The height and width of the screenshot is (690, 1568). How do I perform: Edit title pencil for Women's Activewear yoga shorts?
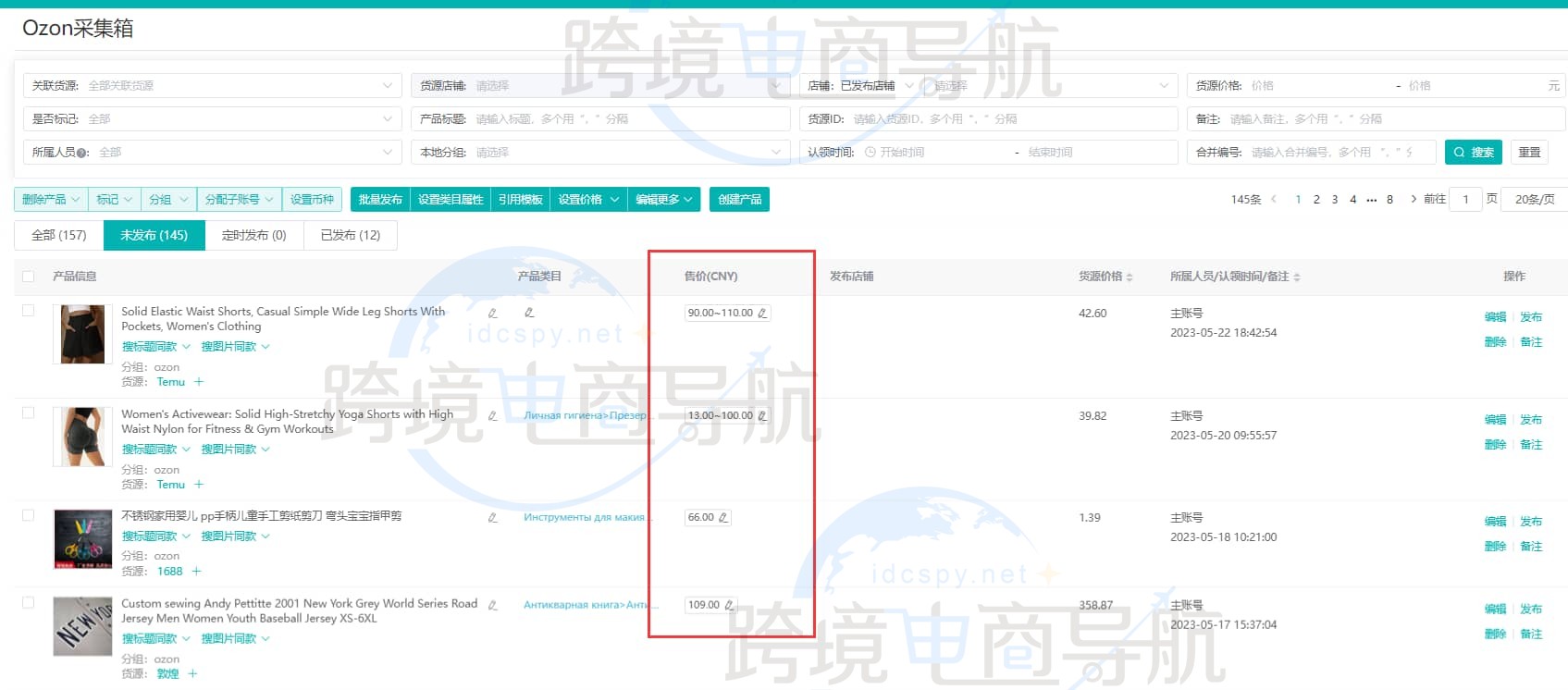coord(492,415)
